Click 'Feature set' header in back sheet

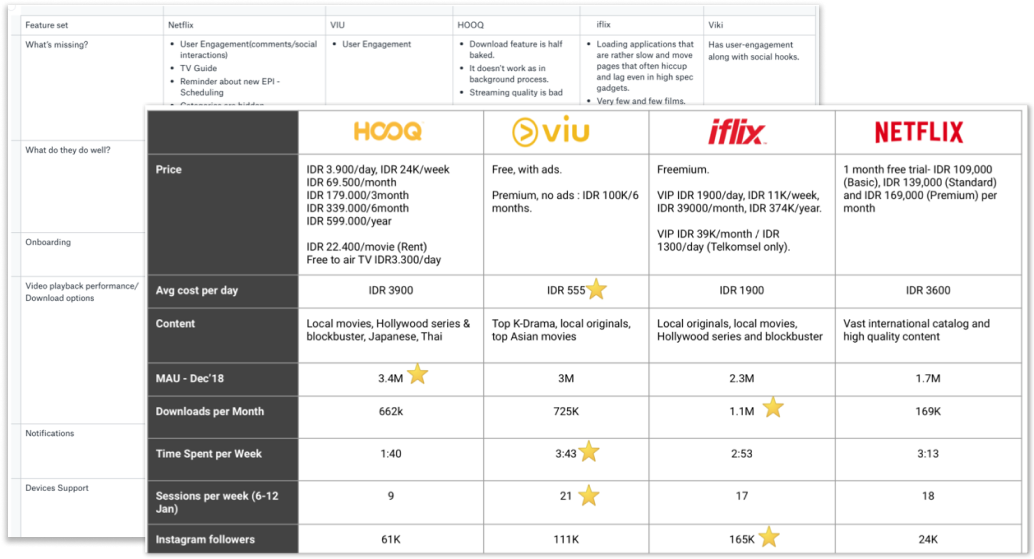point(46,25)
